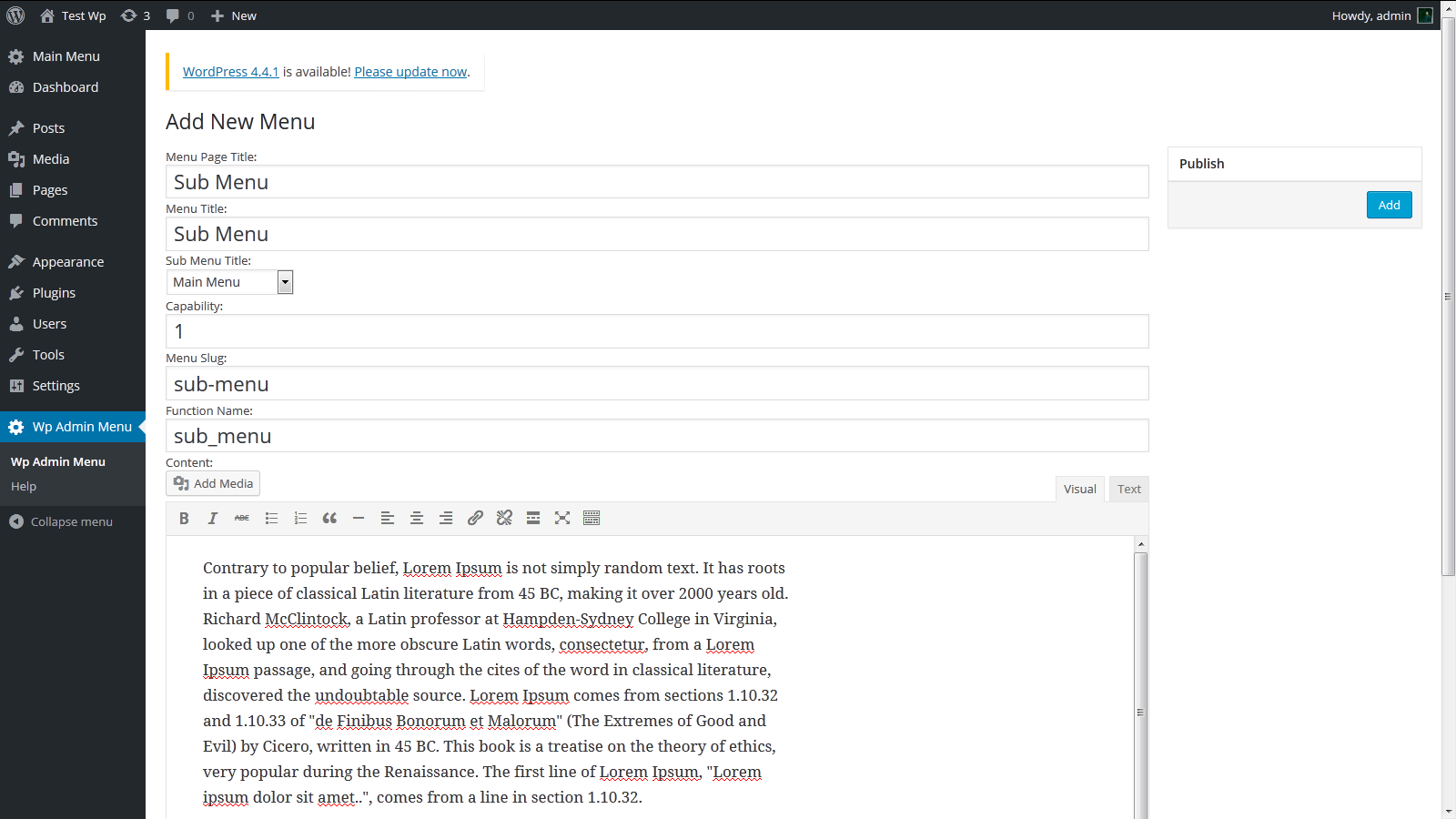Screen dimensions: 1456x819
Task: Click the editor scrollbar up arrow
Action: point(1141,544)
